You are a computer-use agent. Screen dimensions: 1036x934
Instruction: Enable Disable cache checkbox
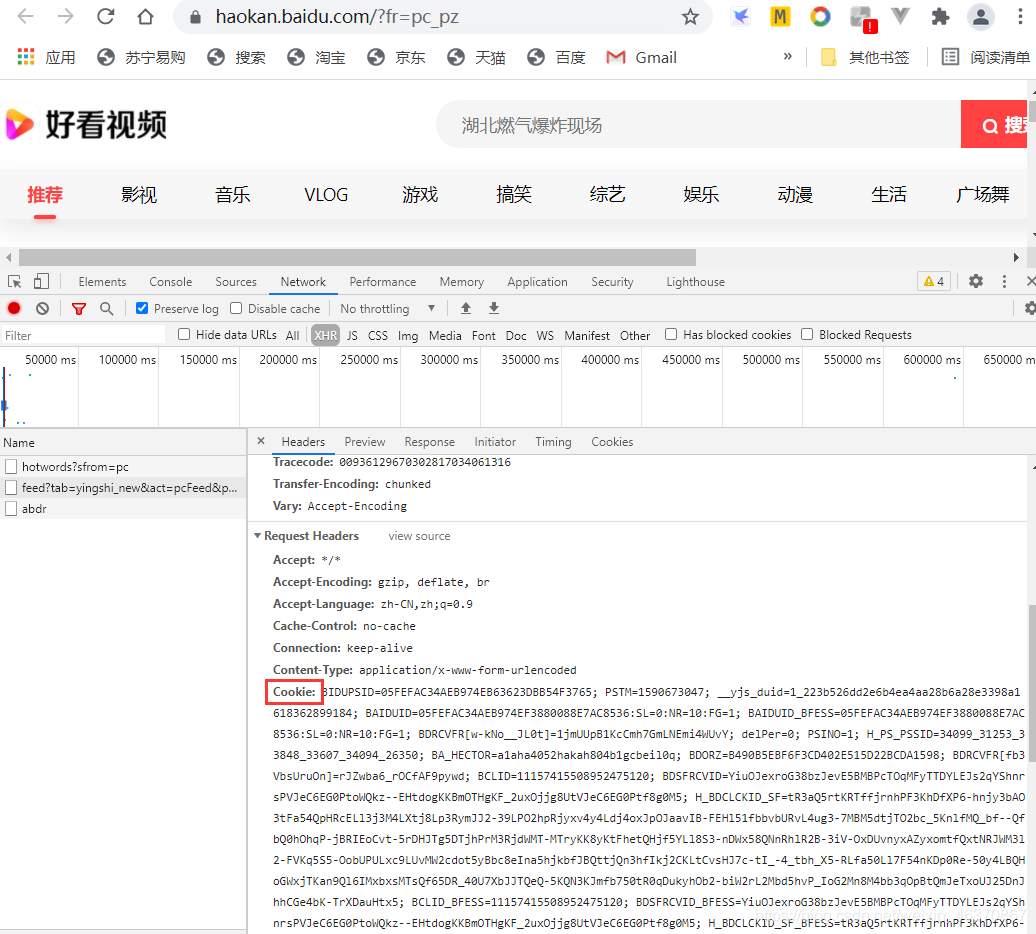(236, 308)
